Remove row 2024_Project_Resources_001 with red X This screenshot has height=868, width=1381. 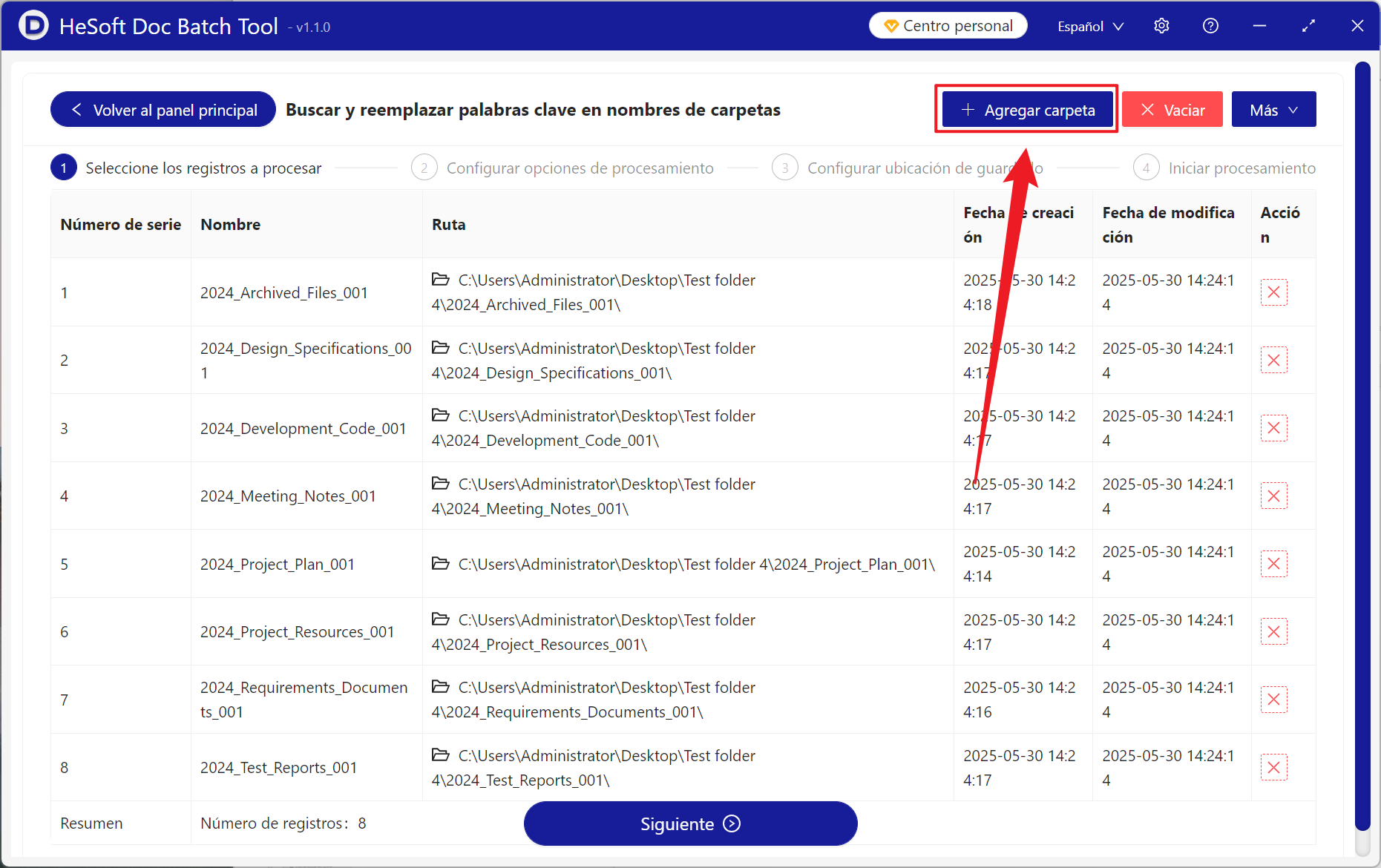pos(1273,631)
